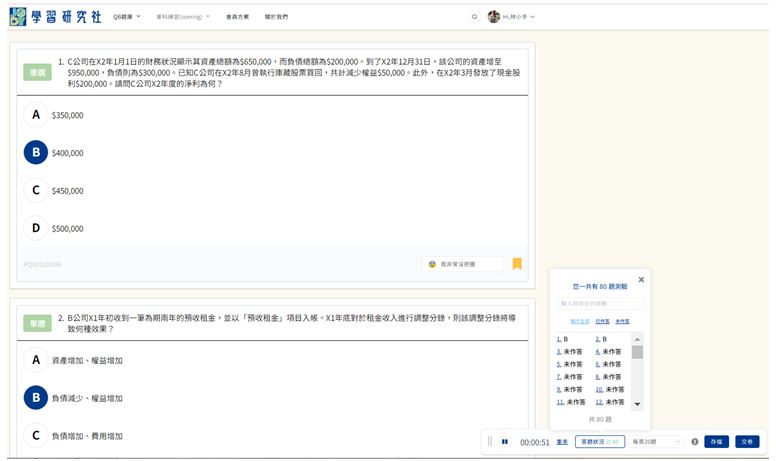Pause the exam timer
This screenshot has height=461, width=776.
[x=505, y=441]
